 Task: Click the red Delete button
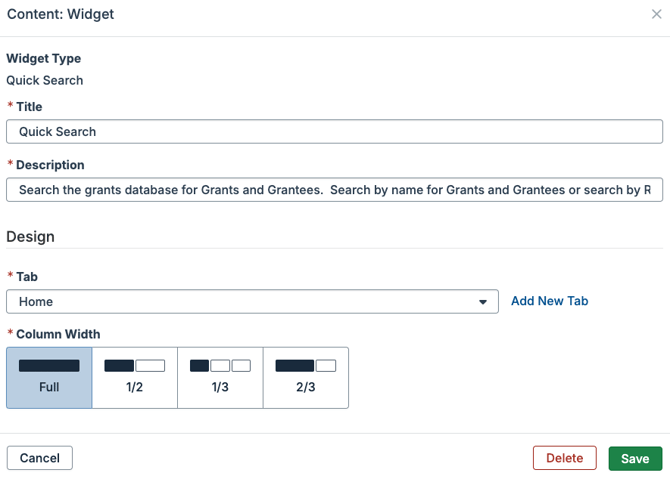coord(564,458)
